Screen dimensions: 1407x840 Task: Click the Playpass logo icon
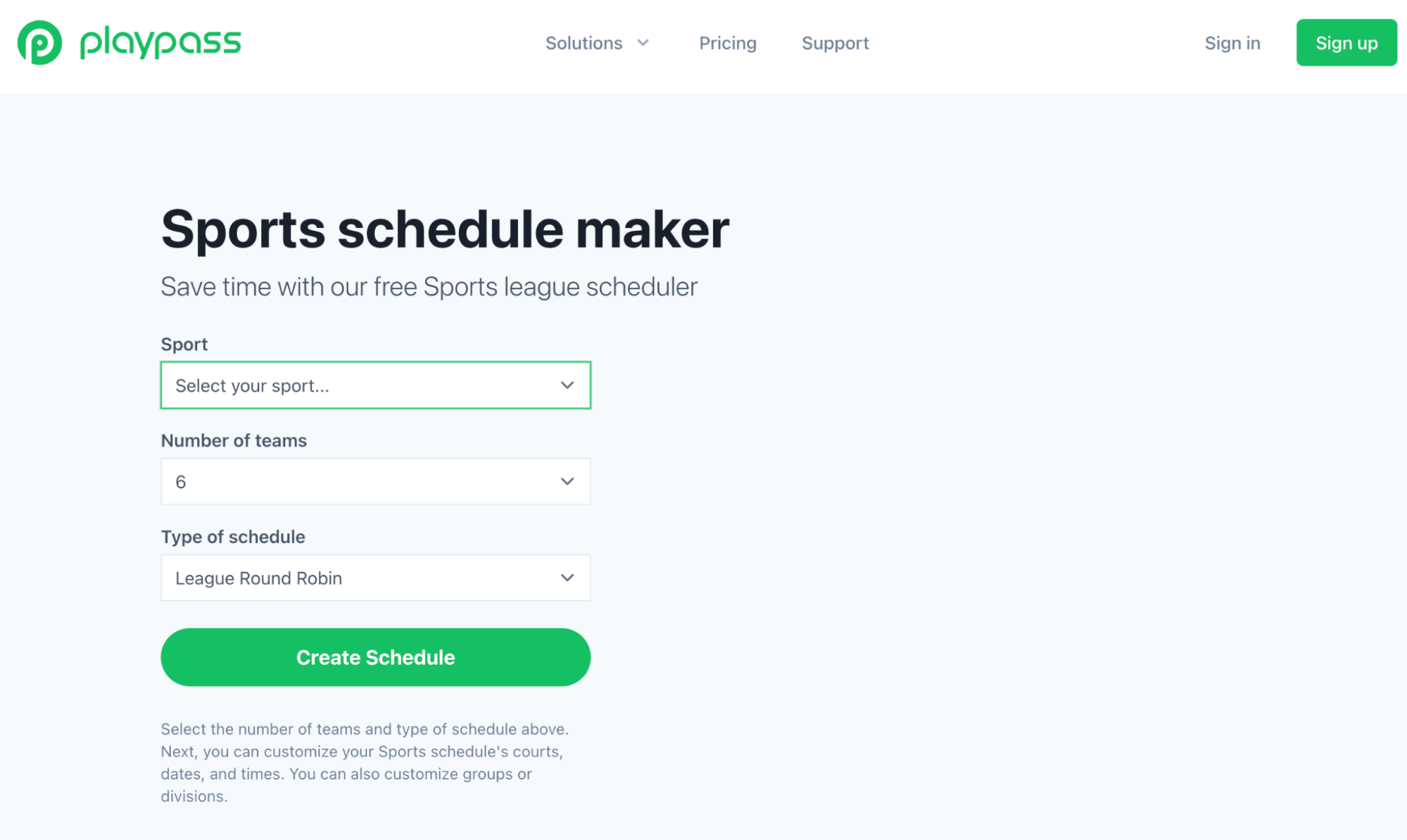(x=39, y=42)
